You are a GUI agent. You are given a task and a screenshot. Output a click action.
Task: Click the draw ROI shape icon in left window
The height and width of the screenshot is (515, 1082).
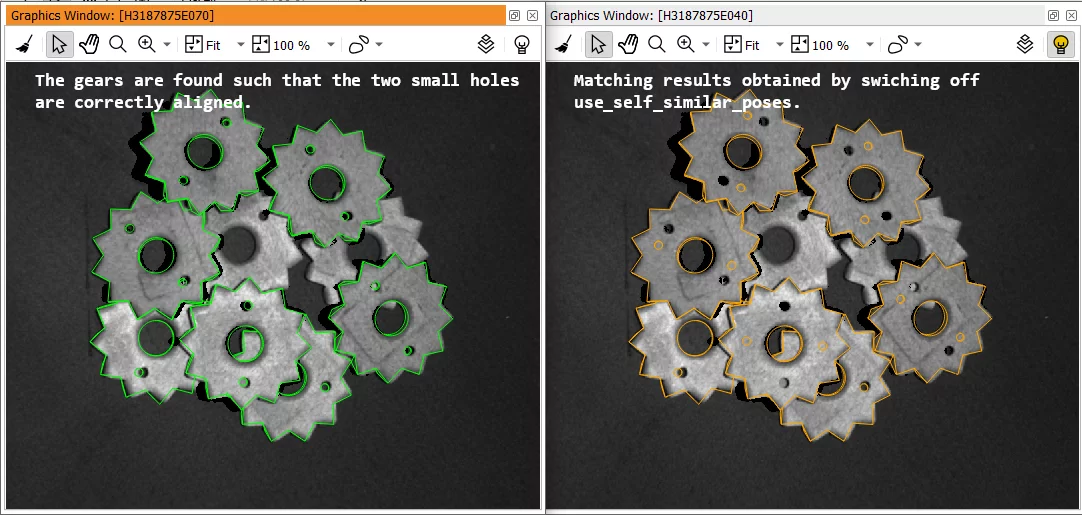click(358, 45)
